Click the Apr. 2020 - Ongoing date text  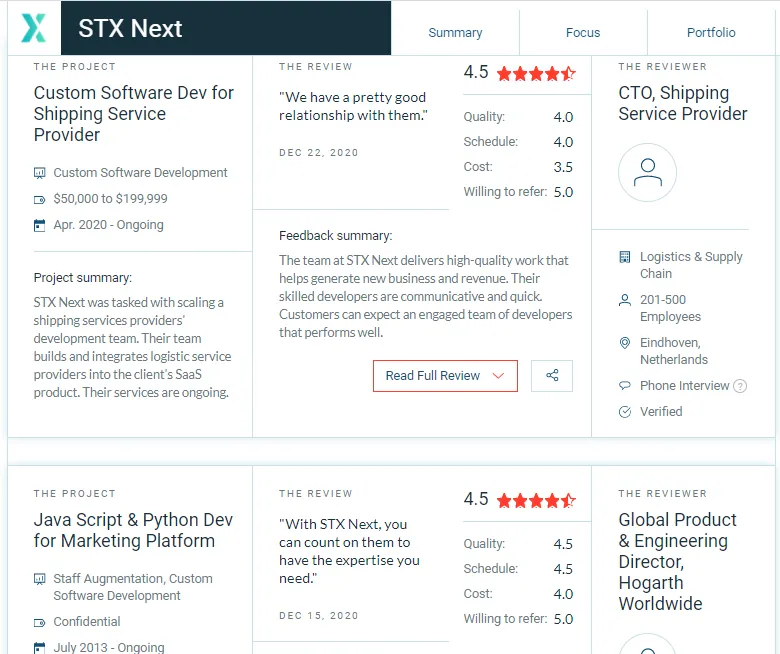tap(108, 225)
